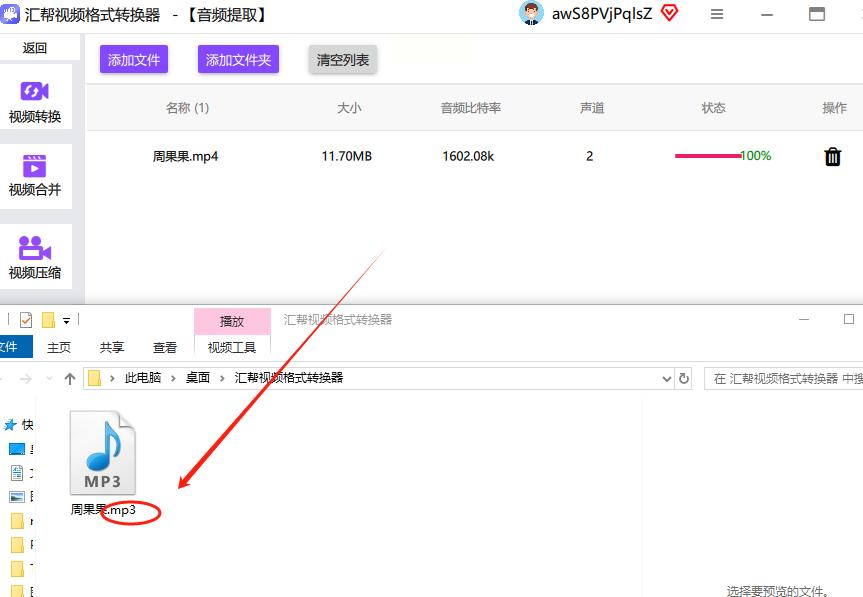Click the user avatar icon
Screen dimensions: 863x597
click(x=531, y=13)
